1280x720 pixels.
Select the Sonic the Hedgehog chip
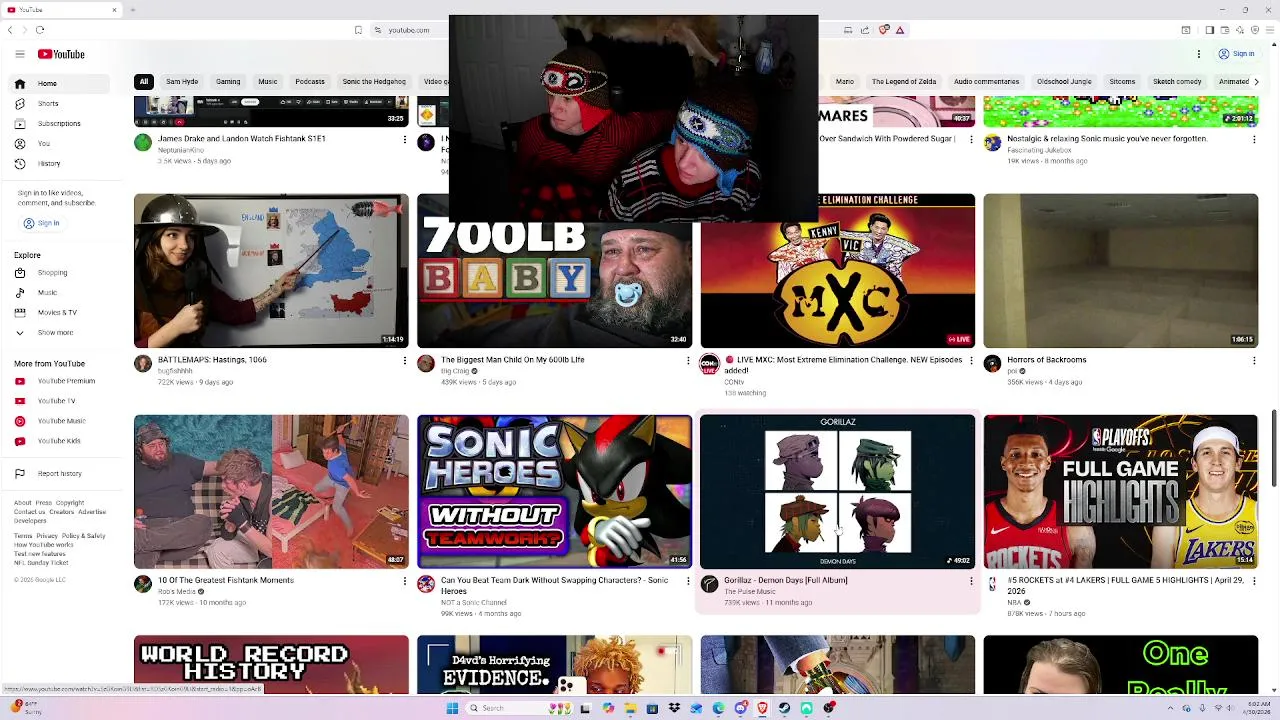374,81
